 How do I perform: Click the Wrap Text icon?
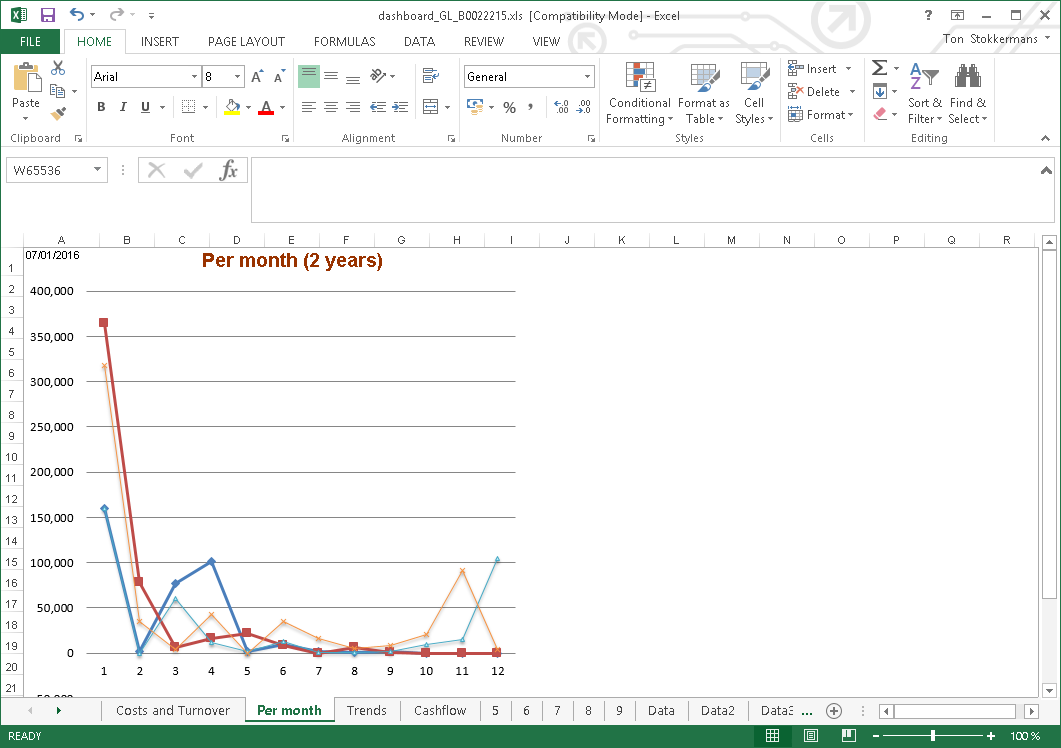(x=430, y=76)
